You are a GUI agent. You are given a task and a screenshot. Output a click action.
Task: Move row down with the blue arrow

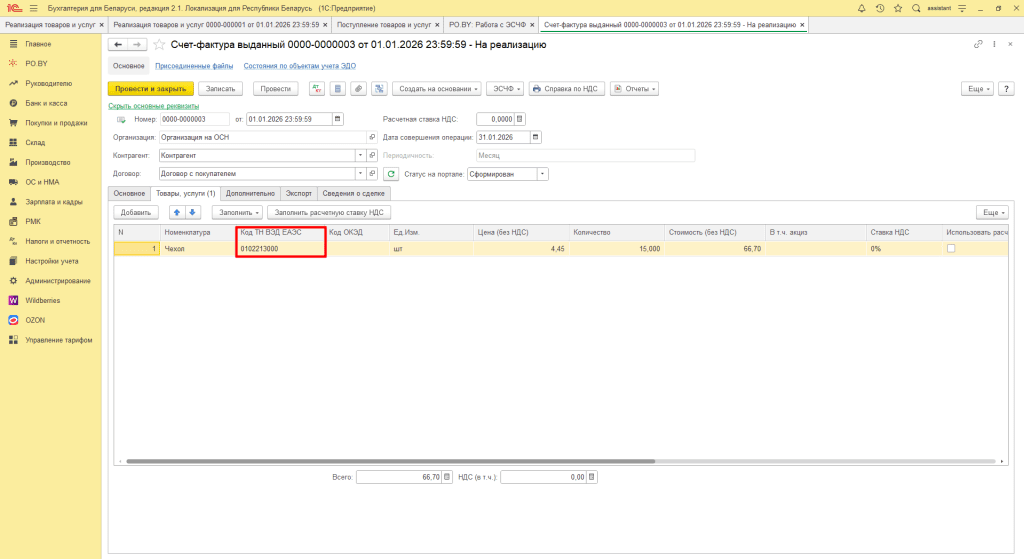pyautogui.click(x=193, y=212)
